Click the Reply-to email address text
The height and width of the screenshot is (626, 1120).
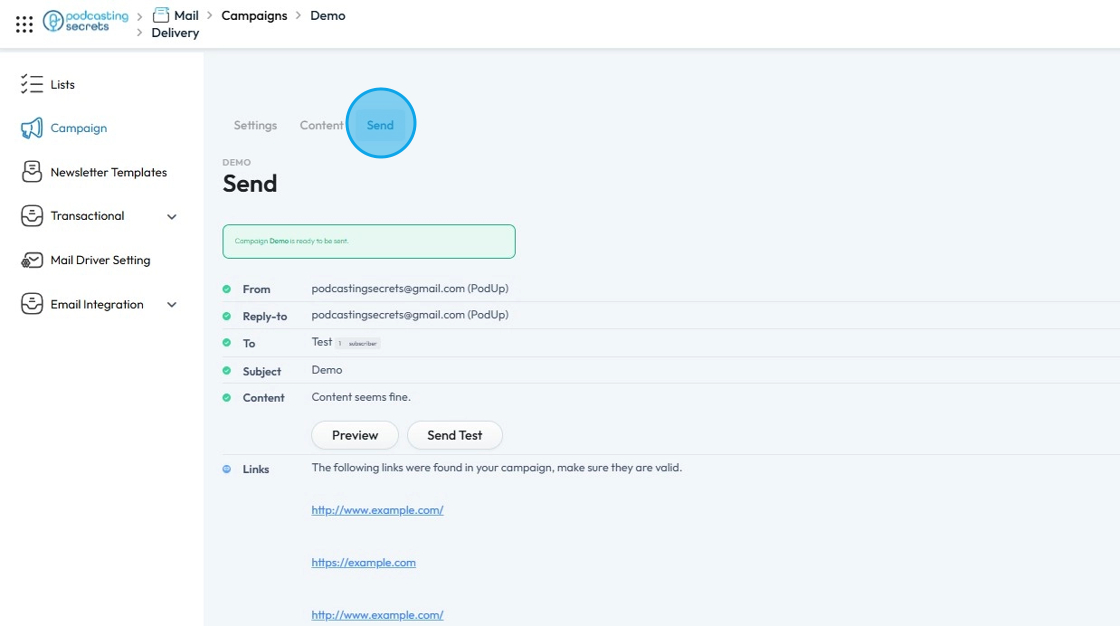tap(410, 315)
